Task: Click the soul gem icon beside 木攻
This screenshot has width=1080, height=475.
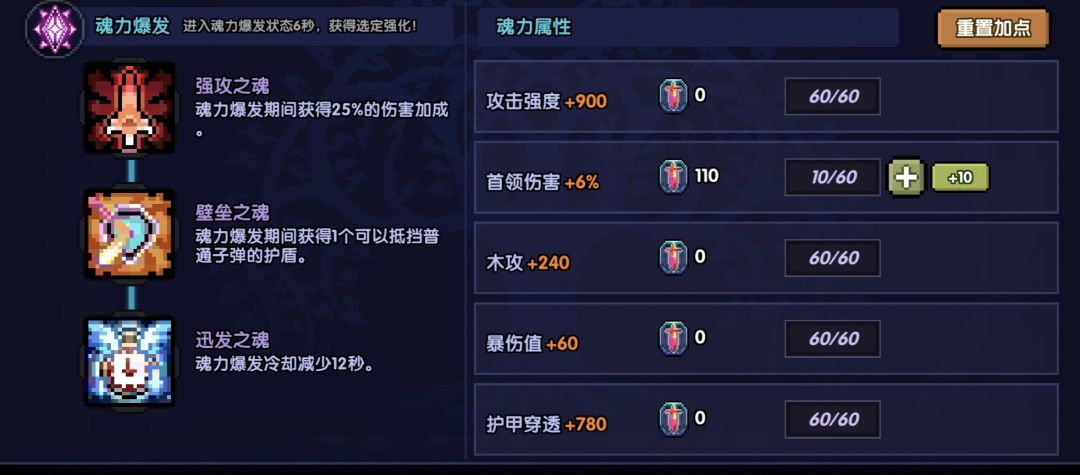Action: (673, 258)
